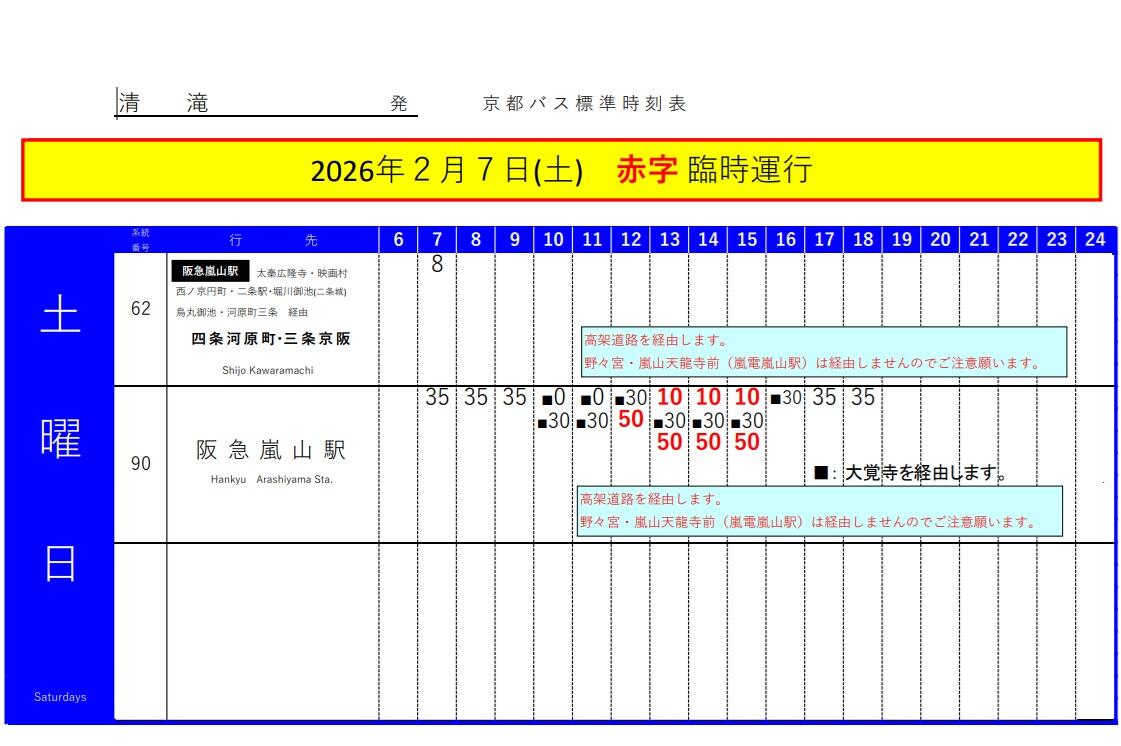This screenshot has width=1121, height=746.
Task: Toggle the red 50 departure time
Action: pyautogui.click(x=630, y=420)
